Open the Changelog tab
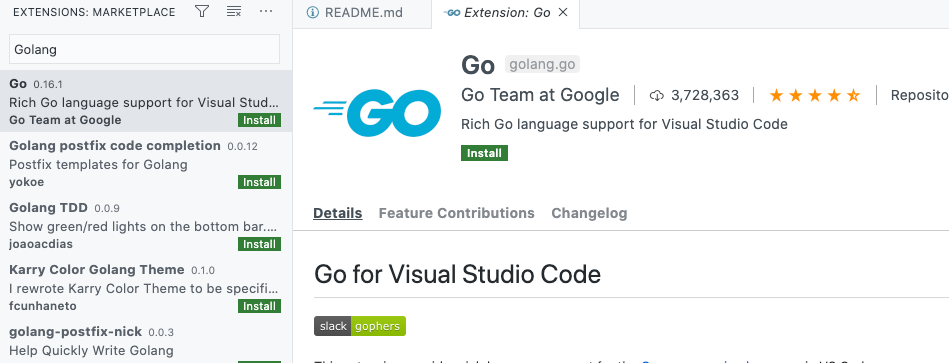 click(589, 213)
